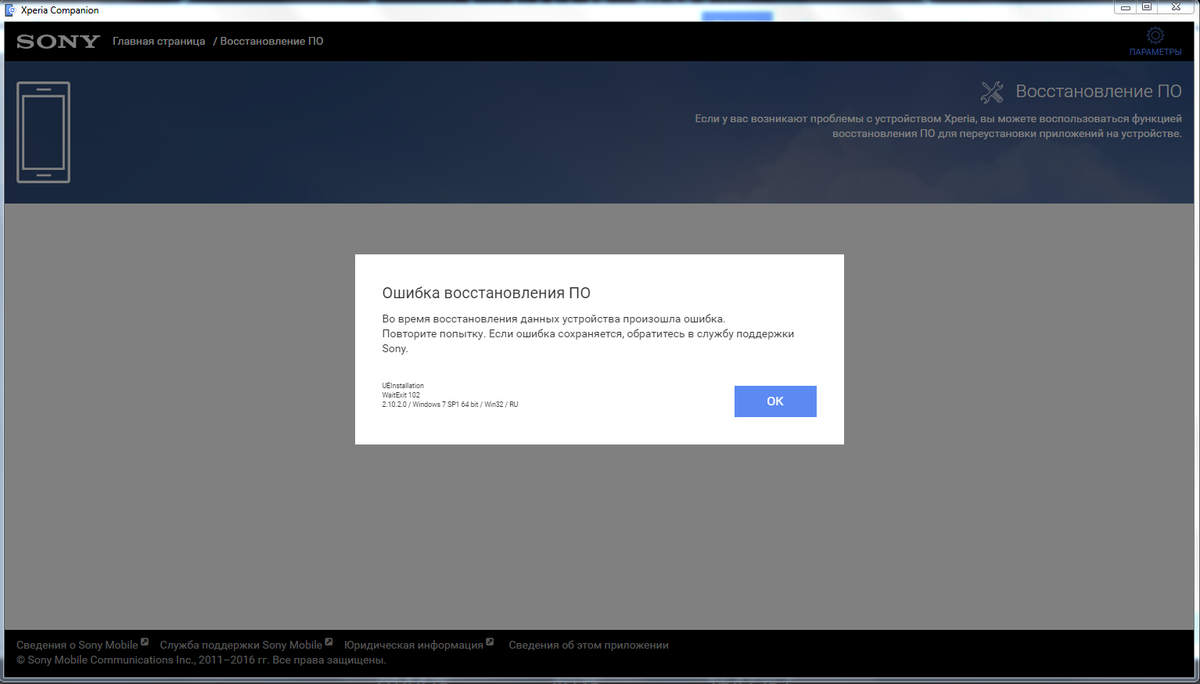Open the Параметры gear icon
Screen dimensions: 1200x684
pos(1154,36)
